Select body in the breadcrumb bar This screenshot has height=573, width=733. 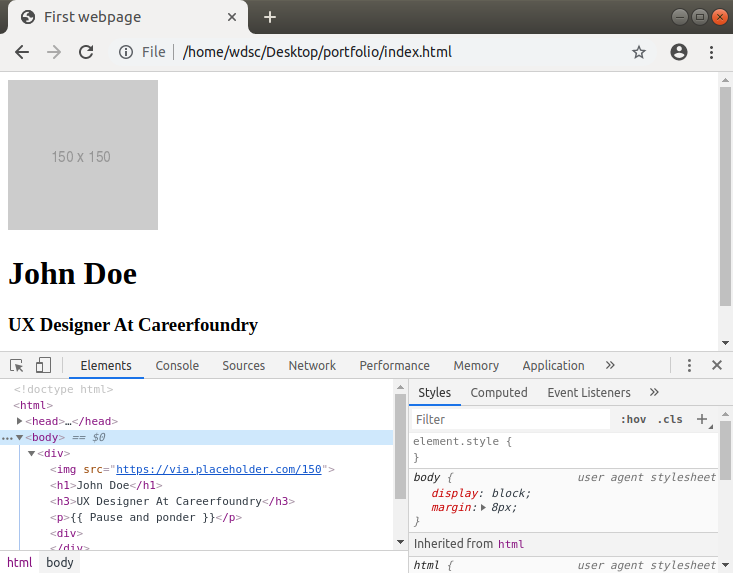coord(60,562)
